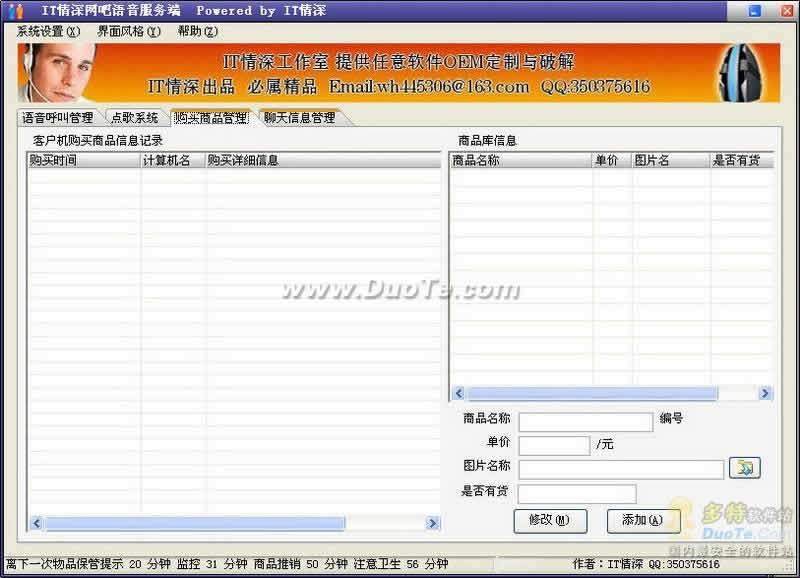Click the 作者:IT情深 QQ status bar text
Viewport: 800px width, 578px height.
point(646,564)
